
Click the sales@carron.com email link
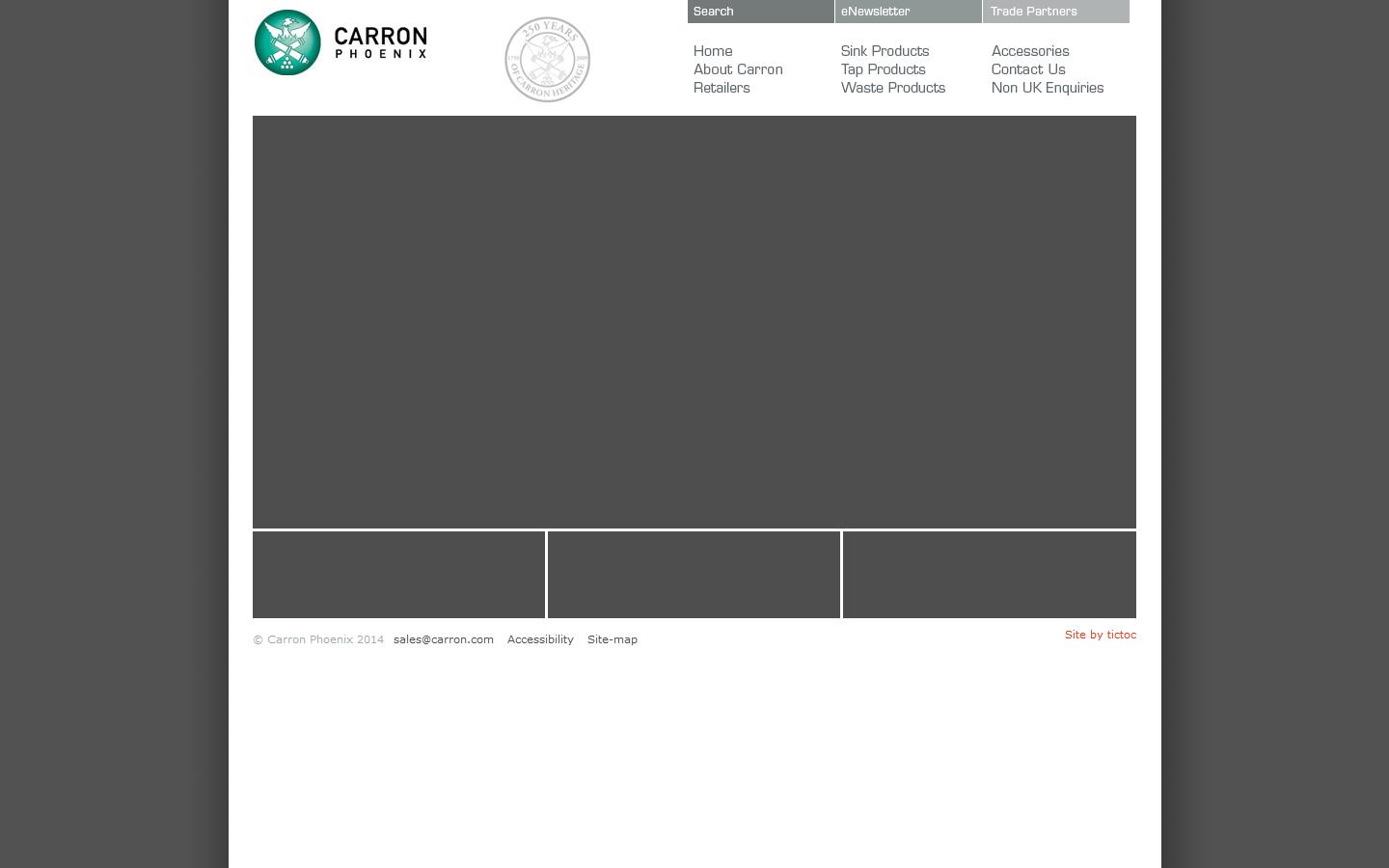pyautogui.click(x=443, y=639)
